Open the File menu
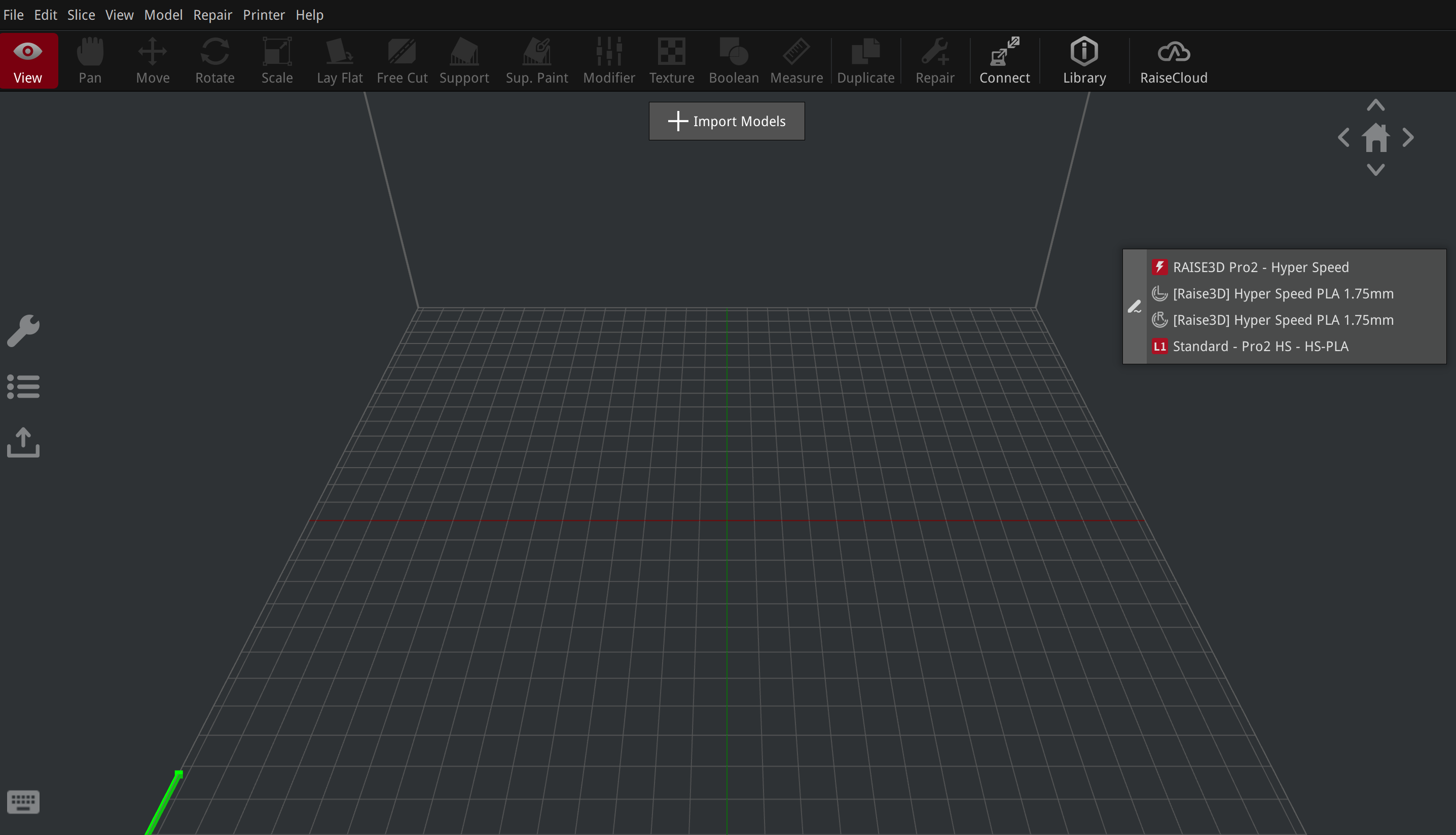1456x835 pixels. (x=13, y=15)
